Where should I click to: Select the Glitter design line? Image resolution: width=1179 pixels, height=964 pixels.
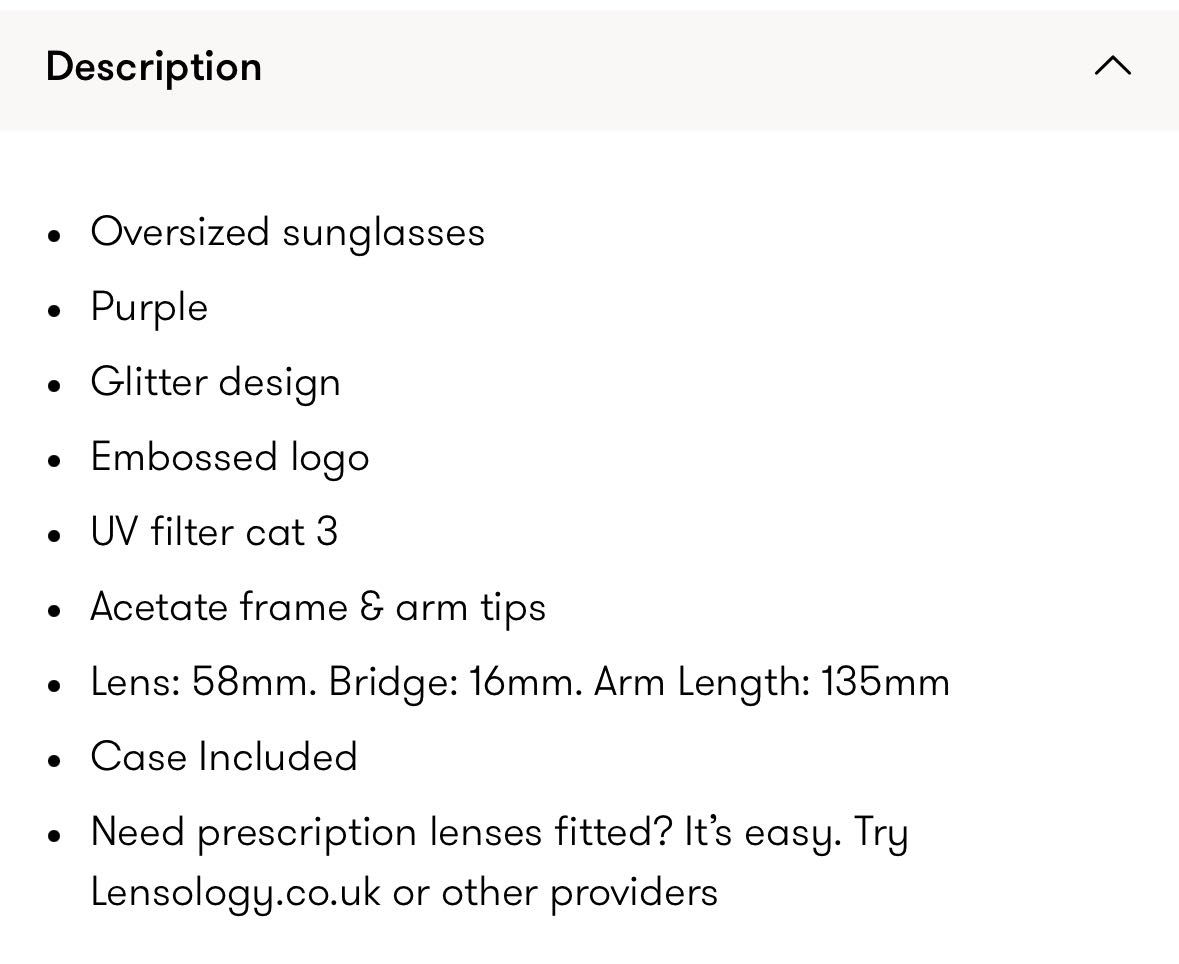(x=216, y=383)
